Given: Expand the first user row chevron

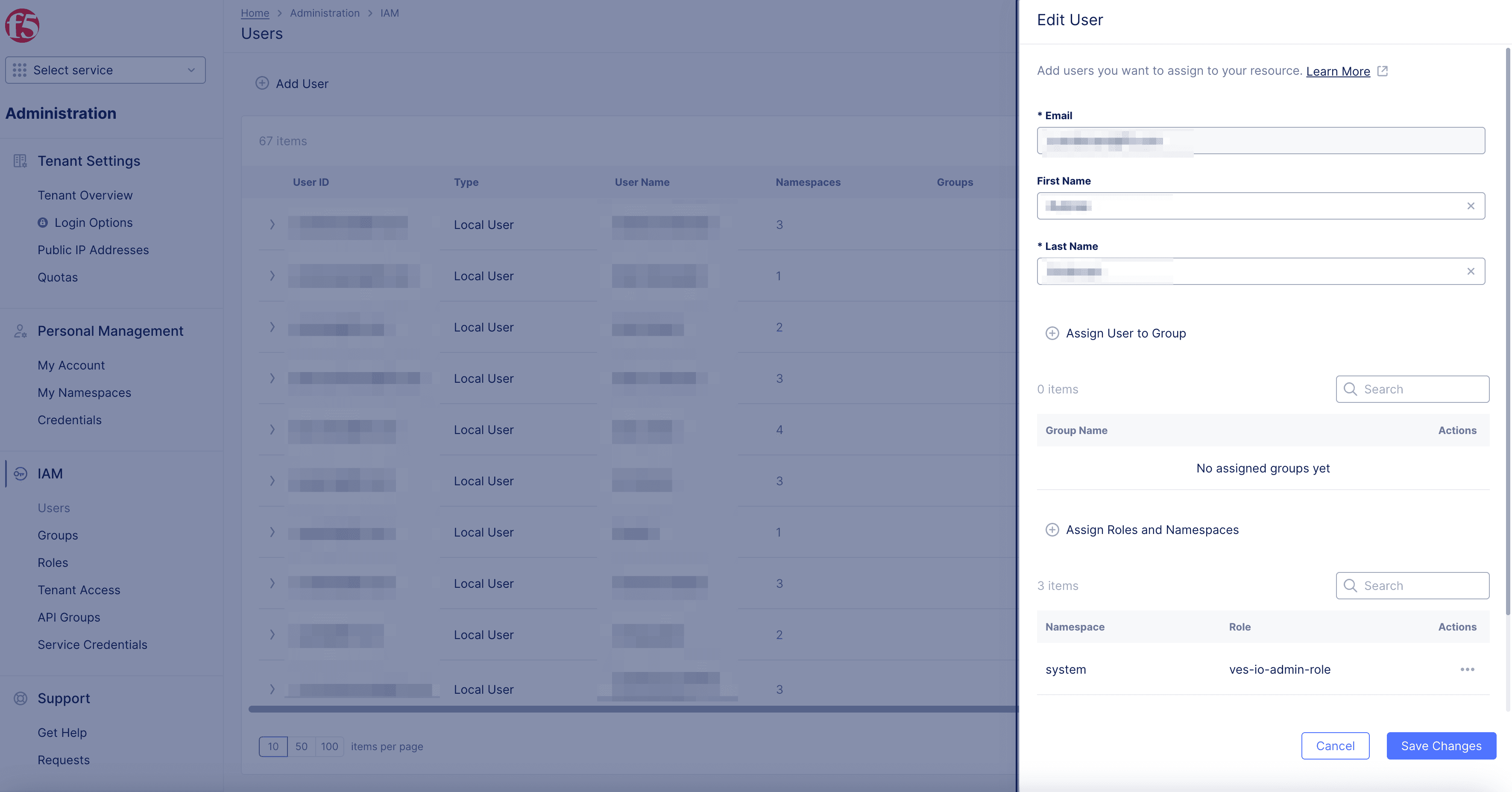Looking at the screenshot, I should tap(270, 224).
